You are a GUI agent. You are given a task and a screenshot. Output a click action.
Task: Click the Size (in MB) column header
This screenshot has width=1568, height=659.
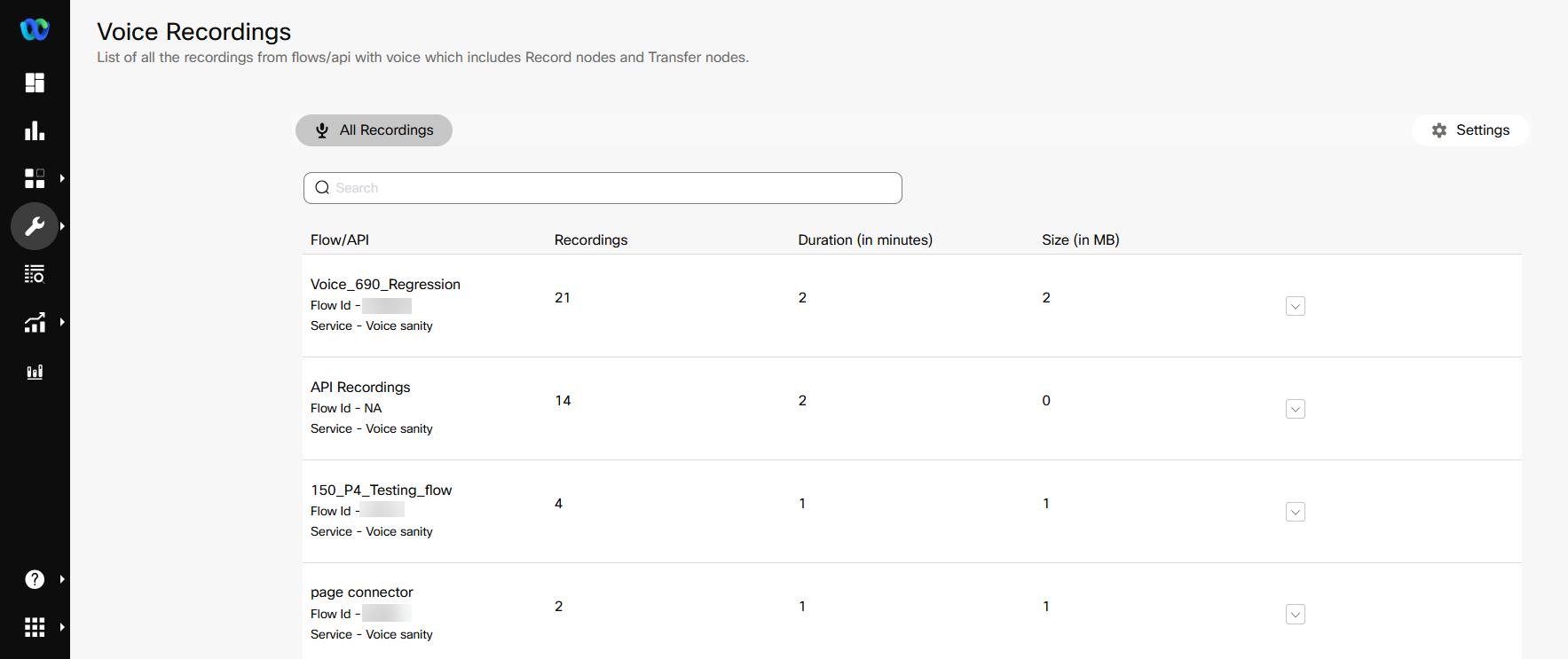pos(1081,239)
